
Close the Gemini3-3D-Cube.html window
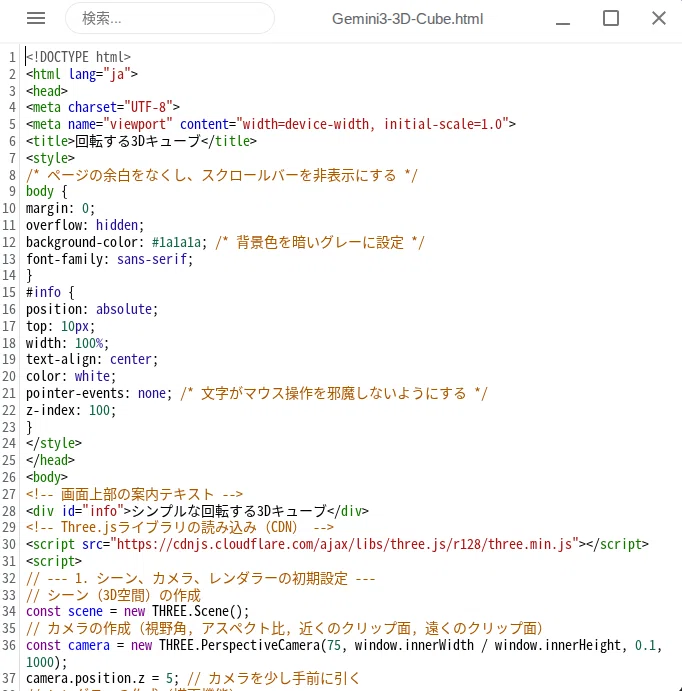(x=659, y=19)
